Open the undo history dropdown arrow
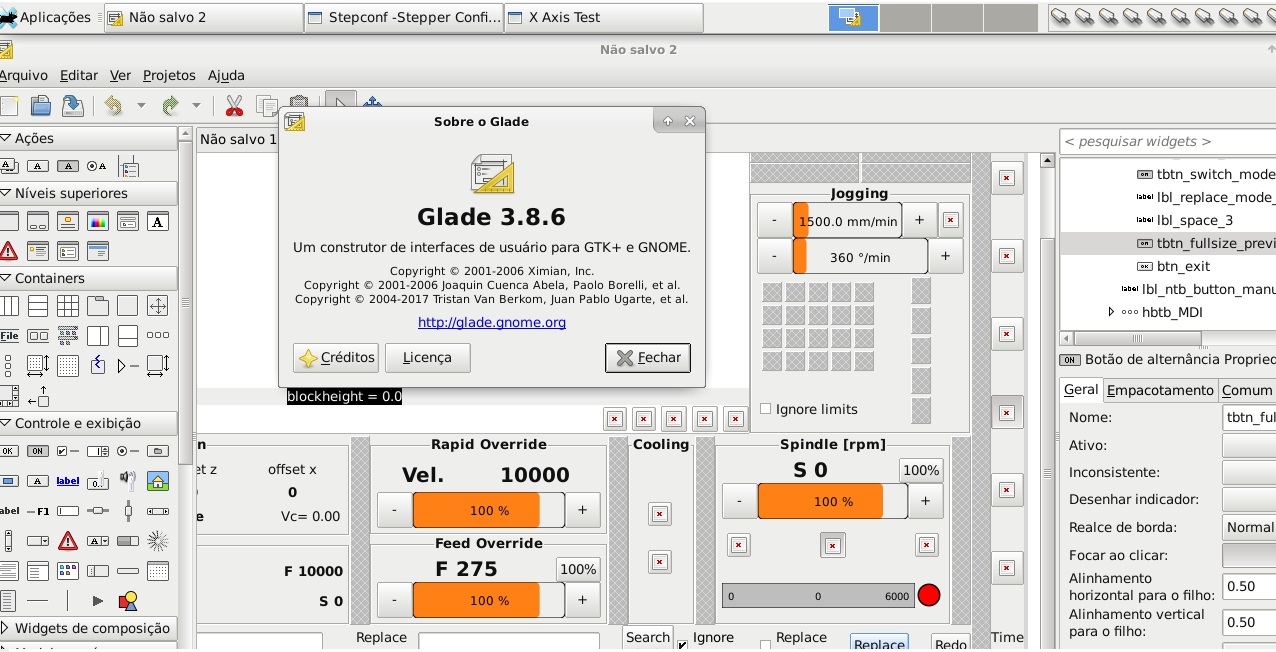The width and height of the screenshot is (1276, 652). click(x=141, y=105)
